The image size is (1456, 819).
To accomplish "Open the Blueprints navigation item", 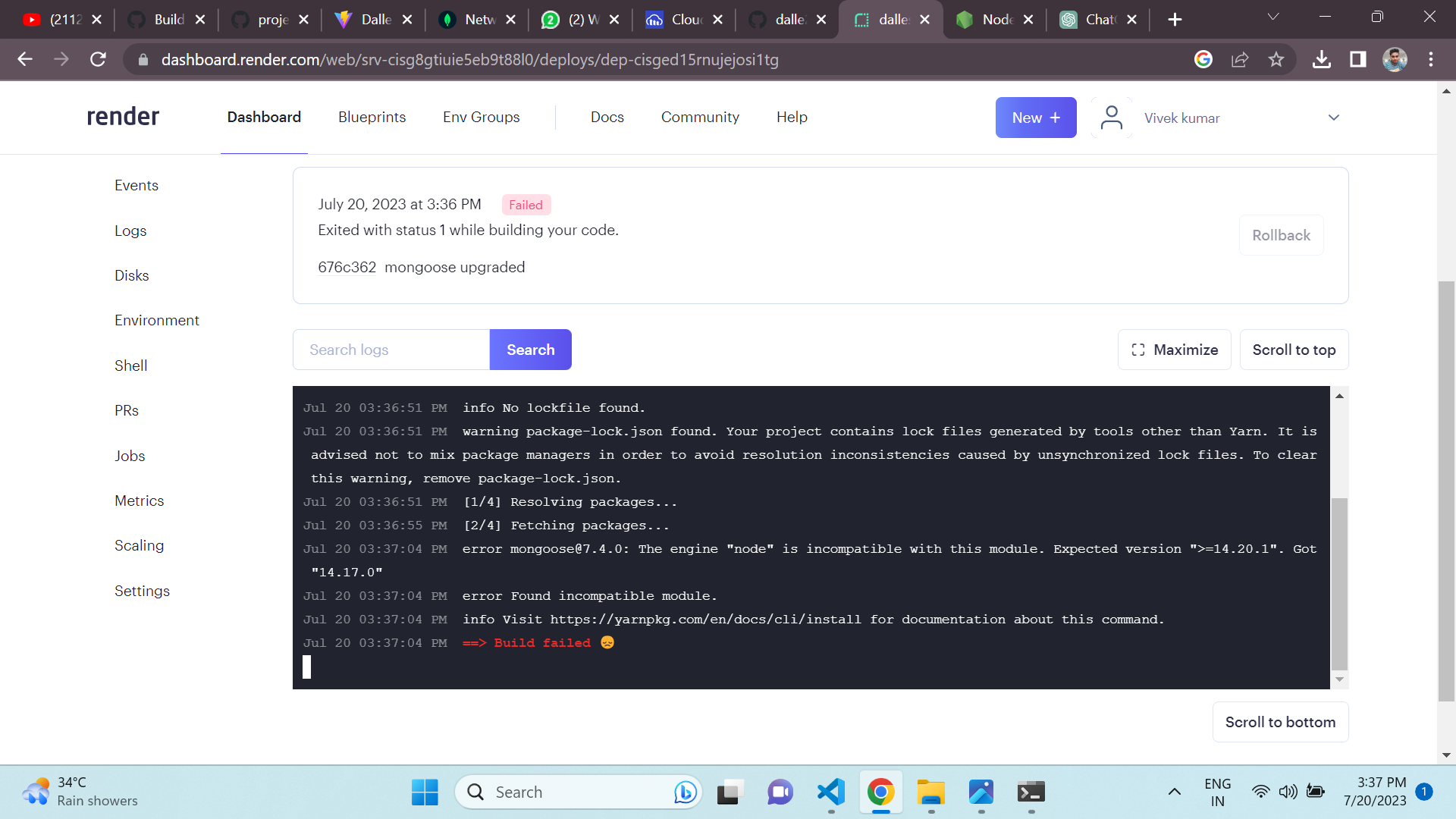I will click(x=372, y=117).
